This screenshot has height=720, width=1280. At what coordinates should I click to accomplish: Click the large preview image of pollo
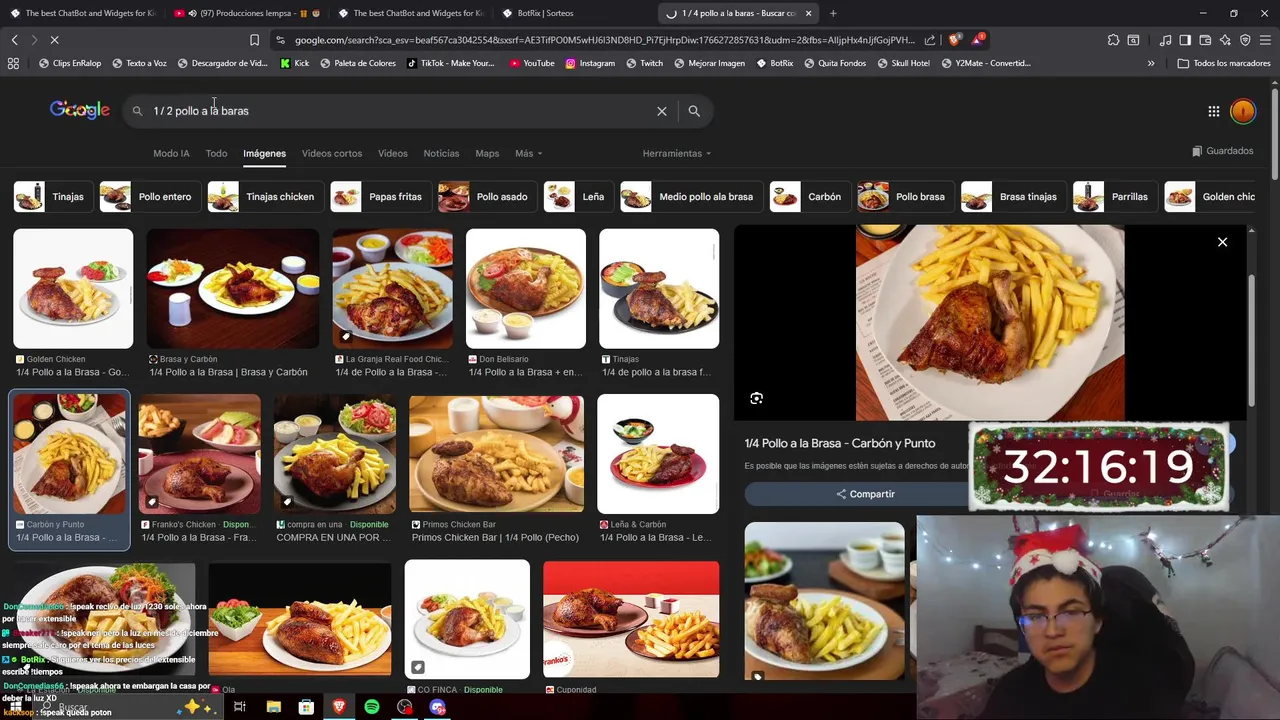[x=990, y=322]
